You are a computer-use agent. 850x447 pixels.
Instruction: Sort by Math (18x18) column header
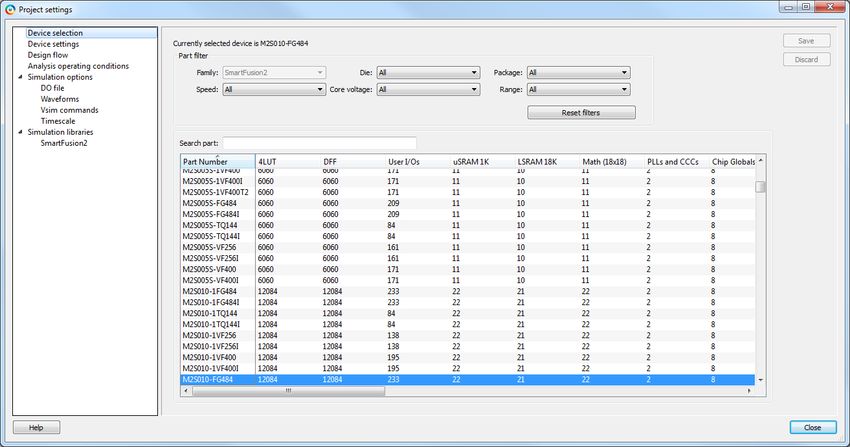[612, 161]
